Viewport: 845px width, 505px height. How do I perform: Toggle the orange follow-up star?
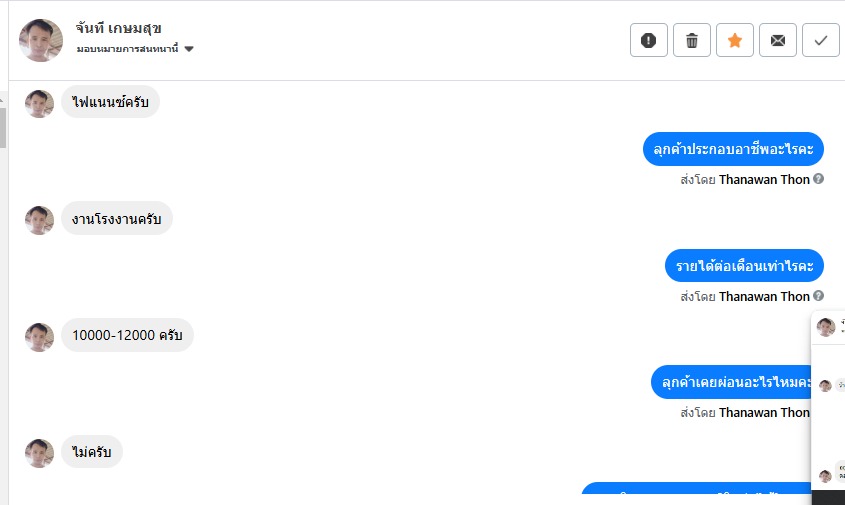click(x=734, y=40)
